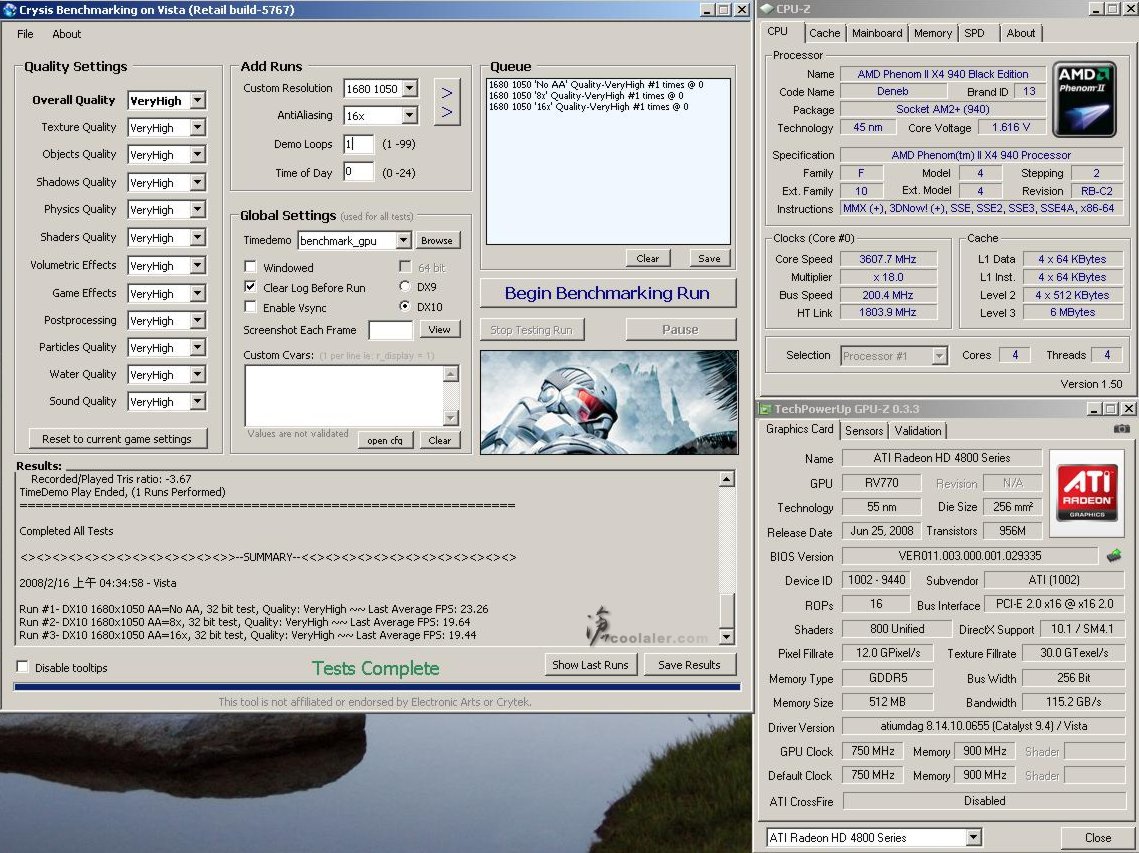Click the Browse button for timedemo
Image resolution: width=1139 pixels, height=853 pixels.
coord(437,240)
